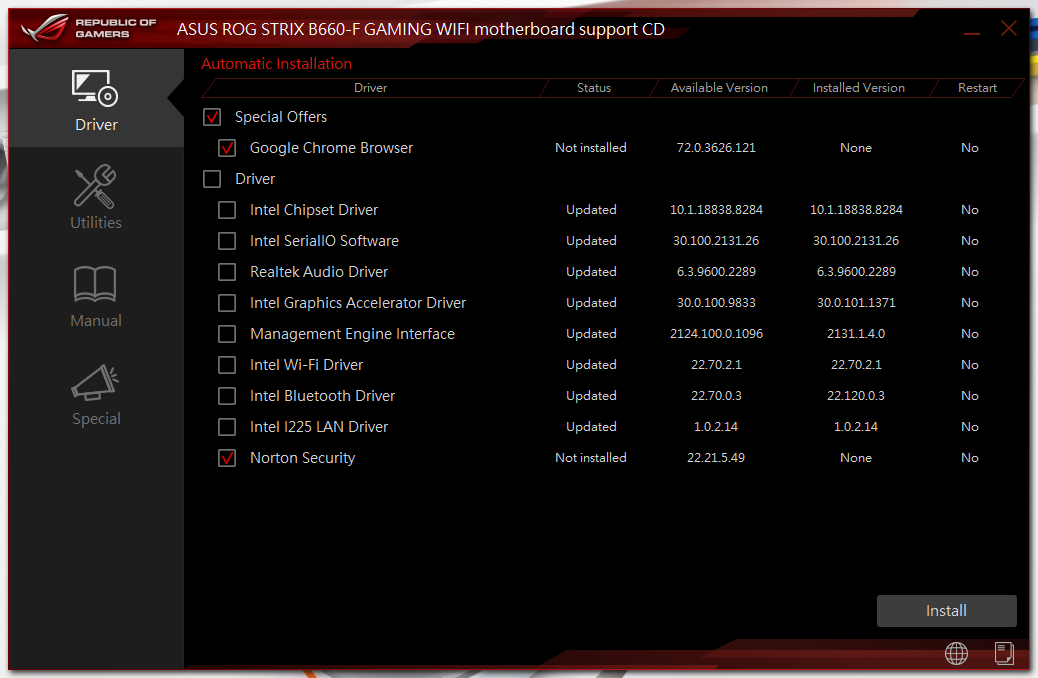
Task: Open the Utilities wrench icon
Action: [x=96, y=188]
